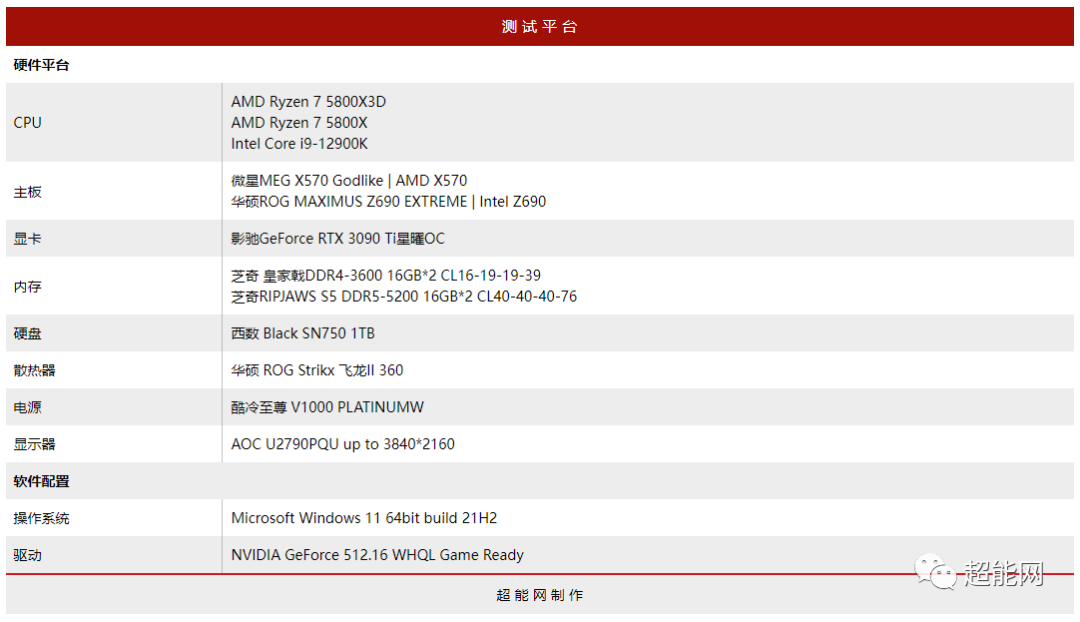Viewport: 1080px width, 622px height.
Task: Click the 软件配置 section heading
Action: click(x=41, y=481)
